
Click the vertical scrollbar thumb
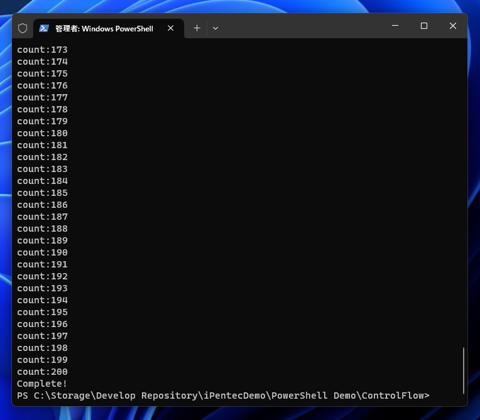click(x=463, y=370)
